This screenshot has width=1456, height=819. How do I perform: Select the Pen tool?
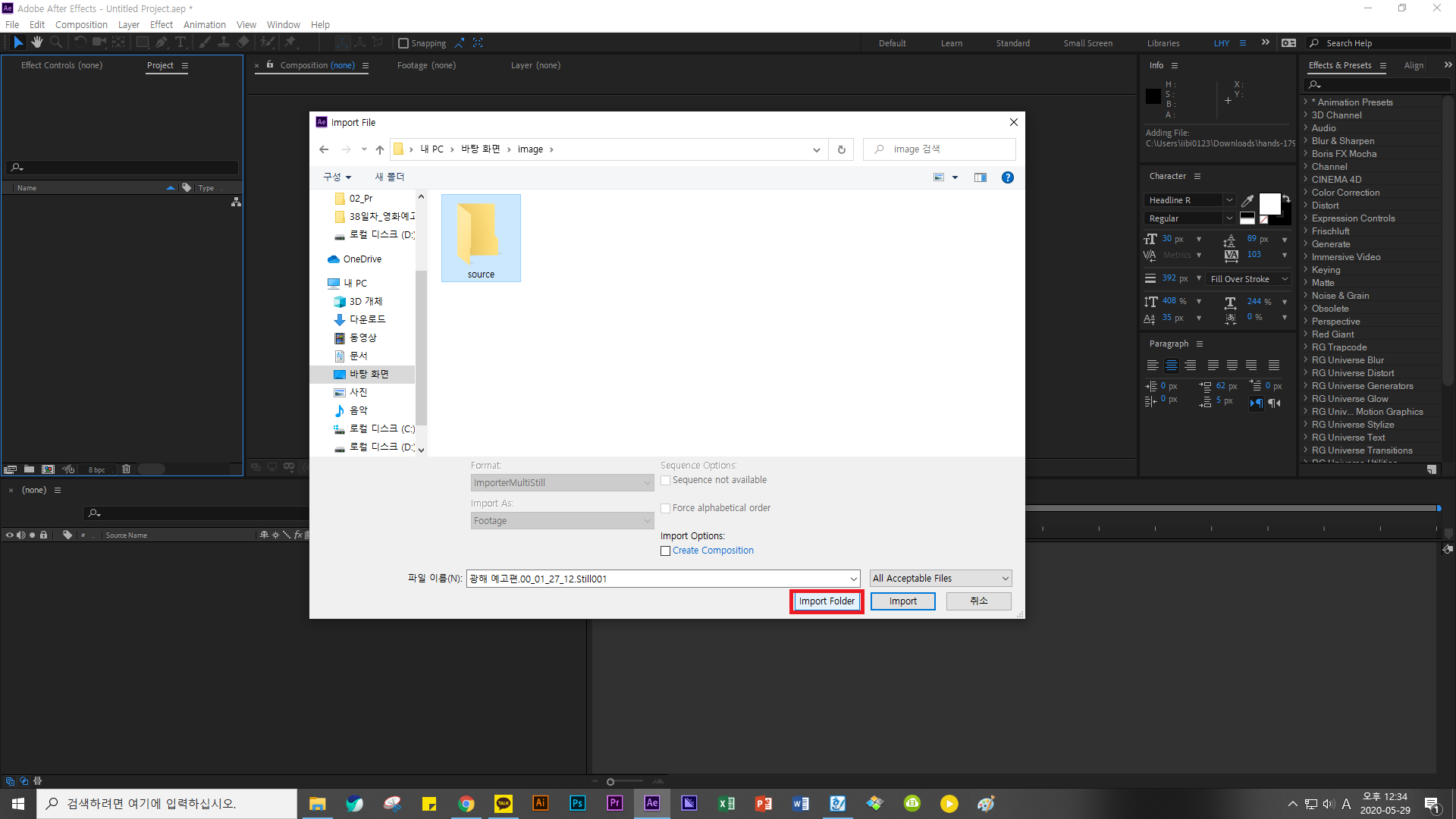(162, 42)
